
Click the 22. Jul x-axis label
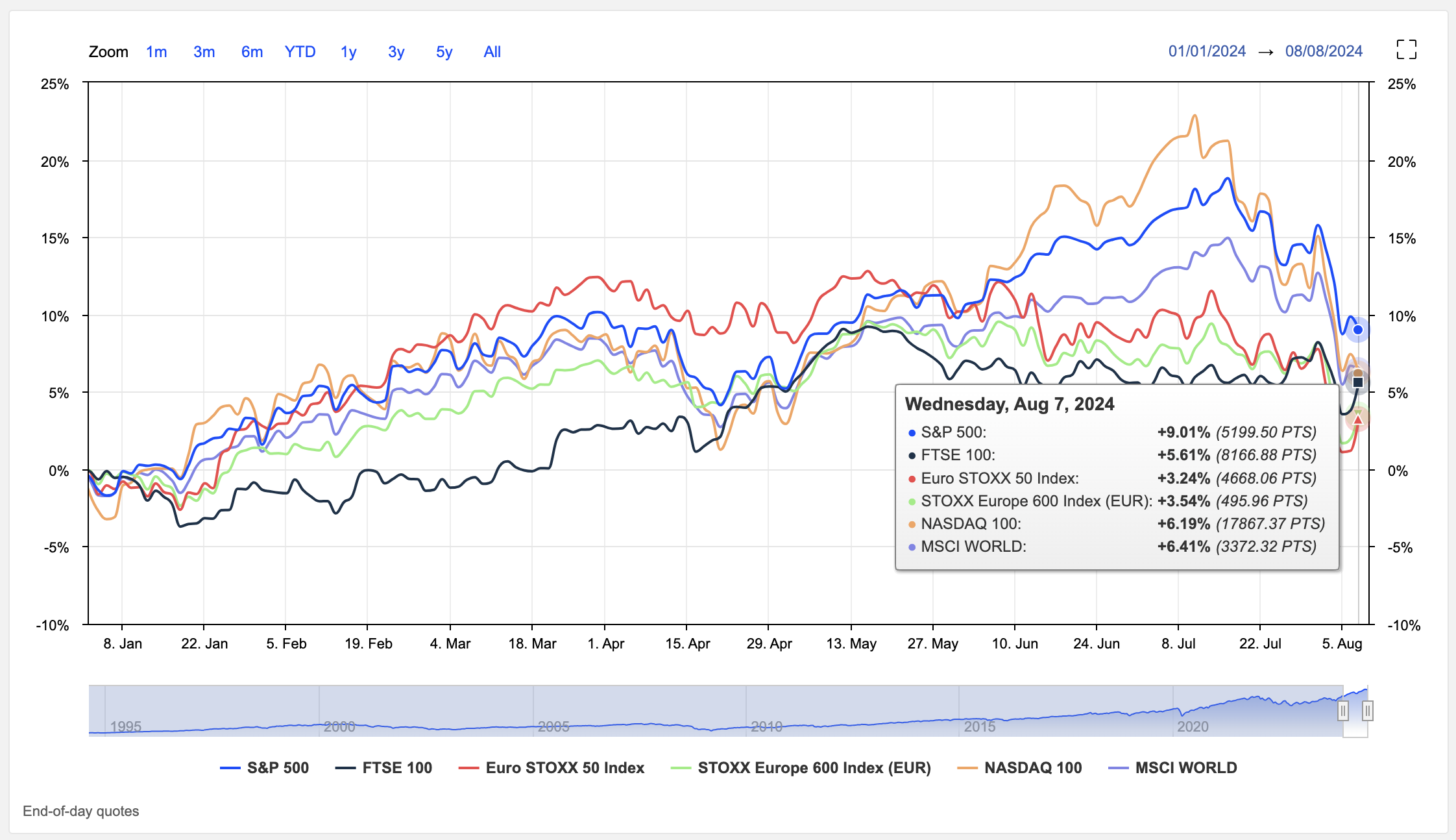click(x=1260, y=643)
